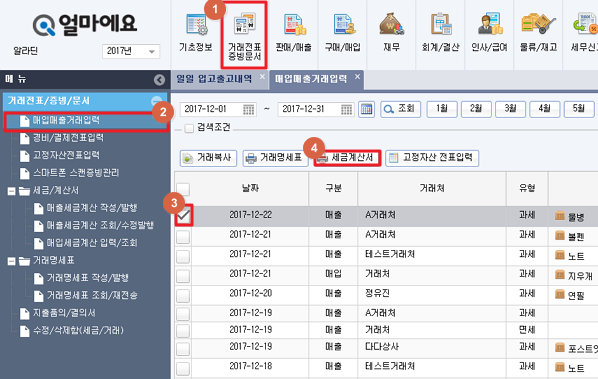The height and width of the screenshot is (379, 598).
Task: Collapse the 거래명세표 tree folder
Action: (11, 261)
